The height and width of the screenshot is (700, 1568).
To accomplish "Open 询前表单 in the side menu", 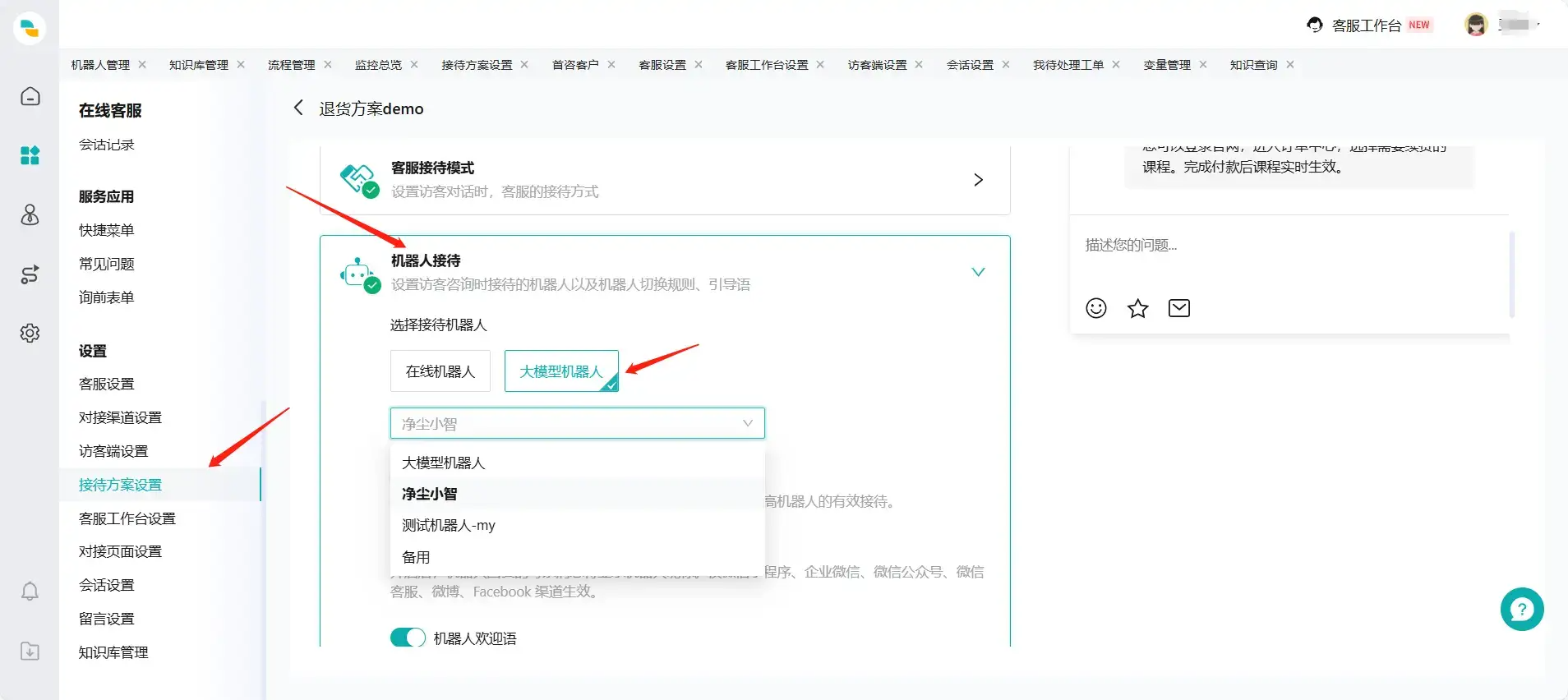I will pyautogui.click(x=107, y=297).
